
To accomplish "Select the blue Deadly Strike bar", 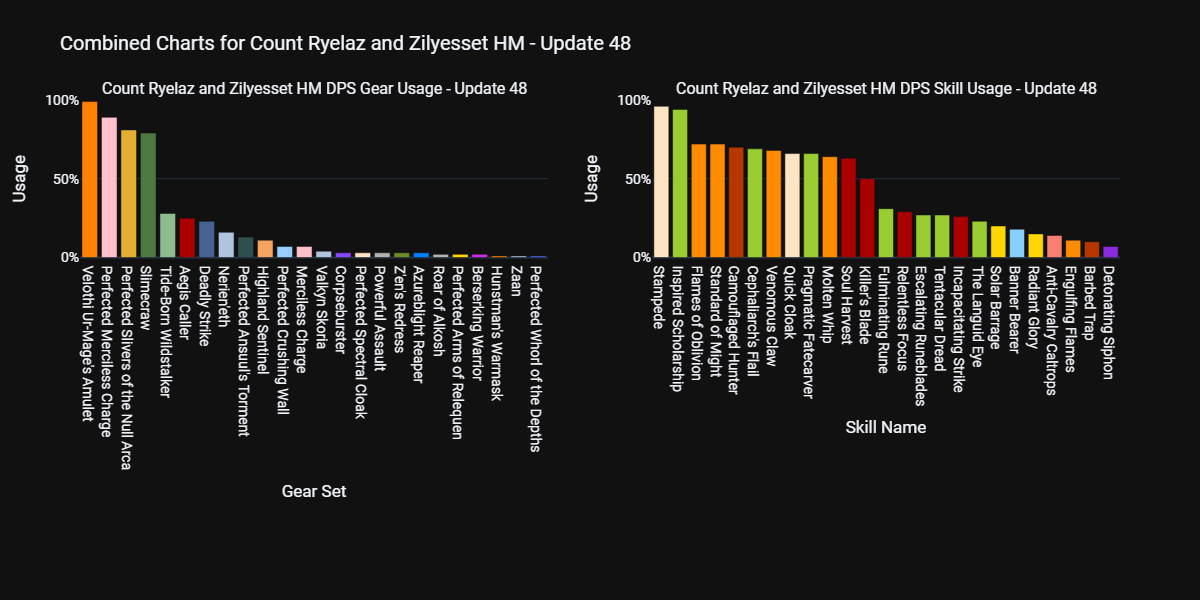I will point(207,240).
